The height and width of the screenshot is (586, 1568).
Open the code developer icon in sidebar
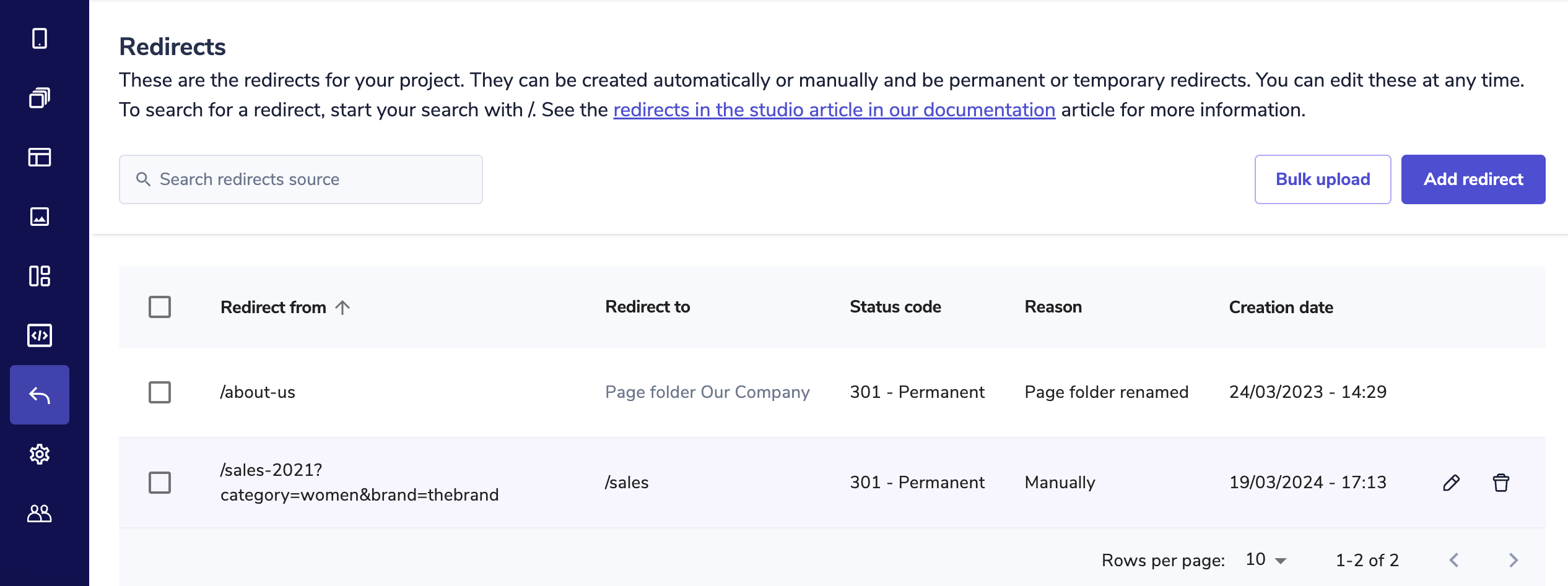click(x=40, y=335)
